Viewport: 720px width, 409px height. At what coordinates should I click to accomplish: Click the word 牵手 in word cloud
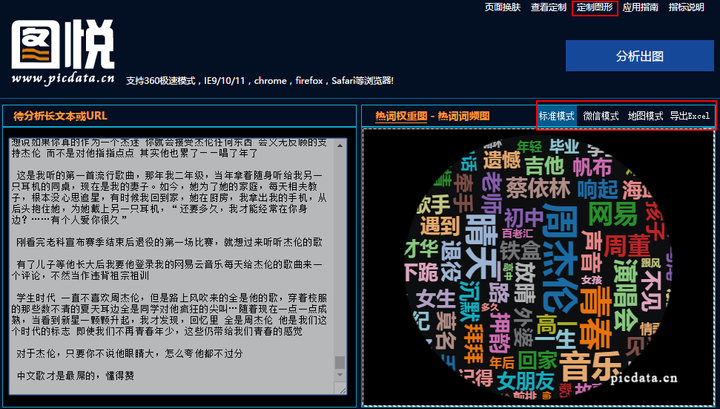pyautogui.click(x=463, y=192)
